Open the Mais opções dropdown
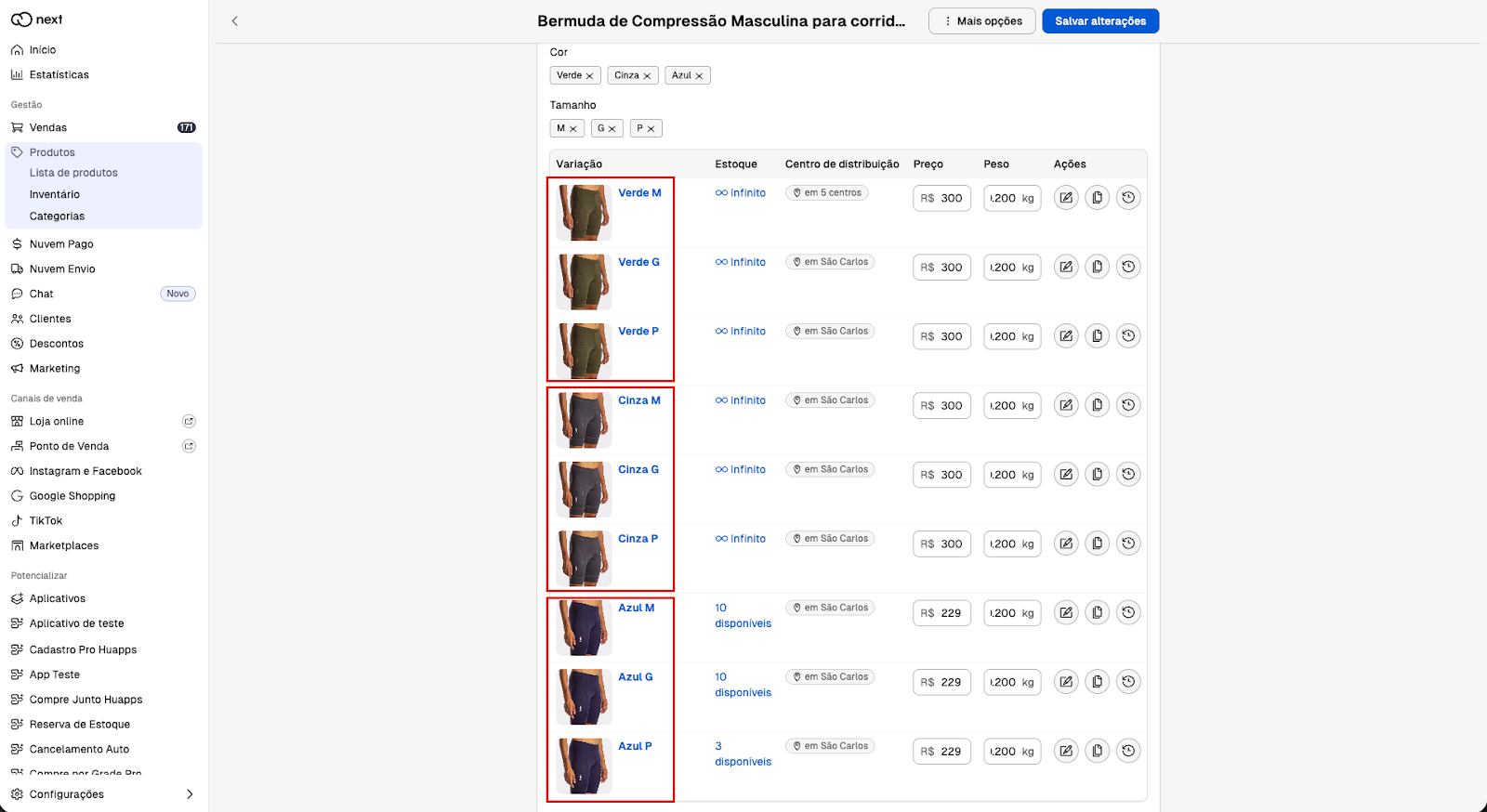This screenshot has height=812, width=1487. click(982, 21)
